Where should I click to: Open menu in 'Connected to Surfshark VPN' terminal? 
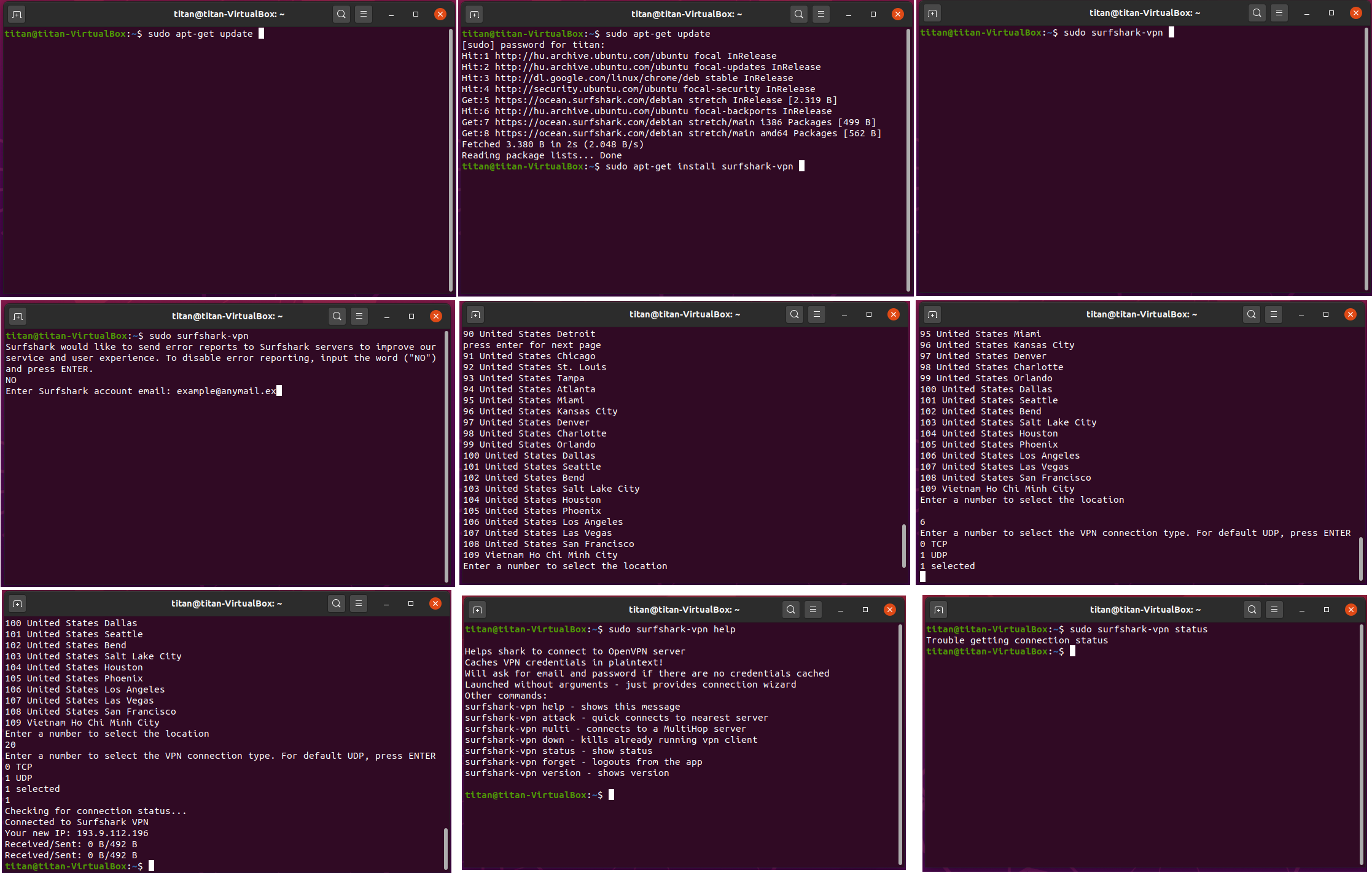pyautogui.click(x=359, y=603)
